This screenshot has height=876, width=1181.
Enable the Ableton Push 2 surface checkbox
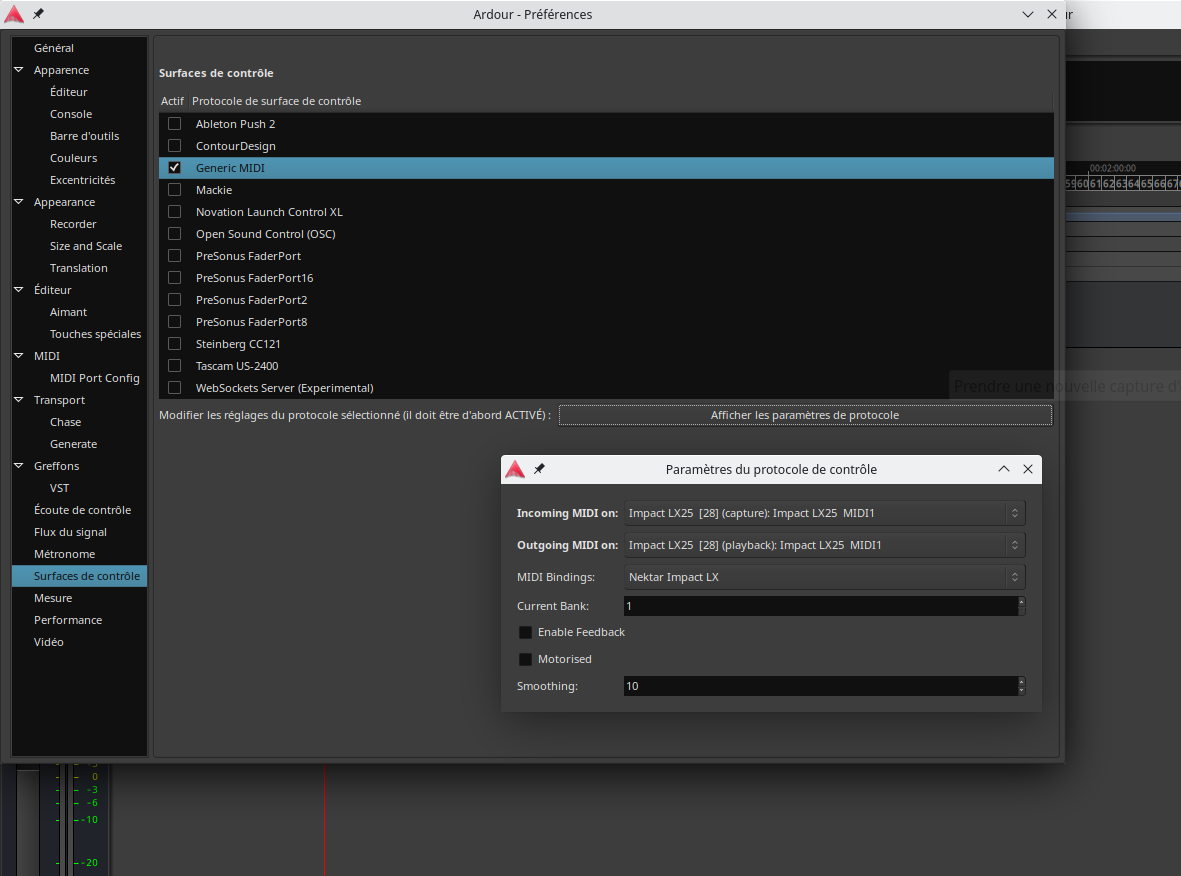[x=175, y=124]
